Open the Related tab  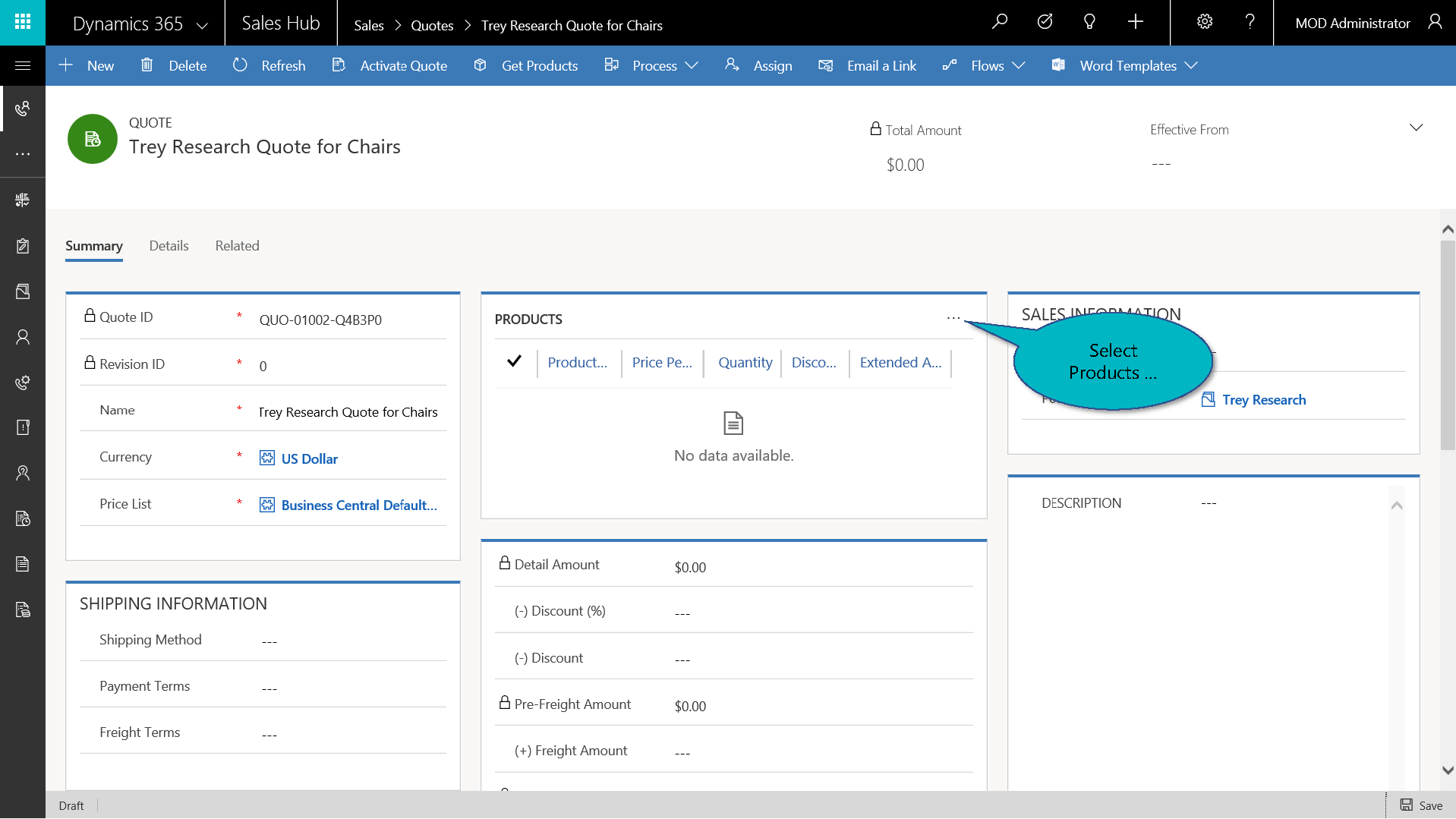[237, 246]
